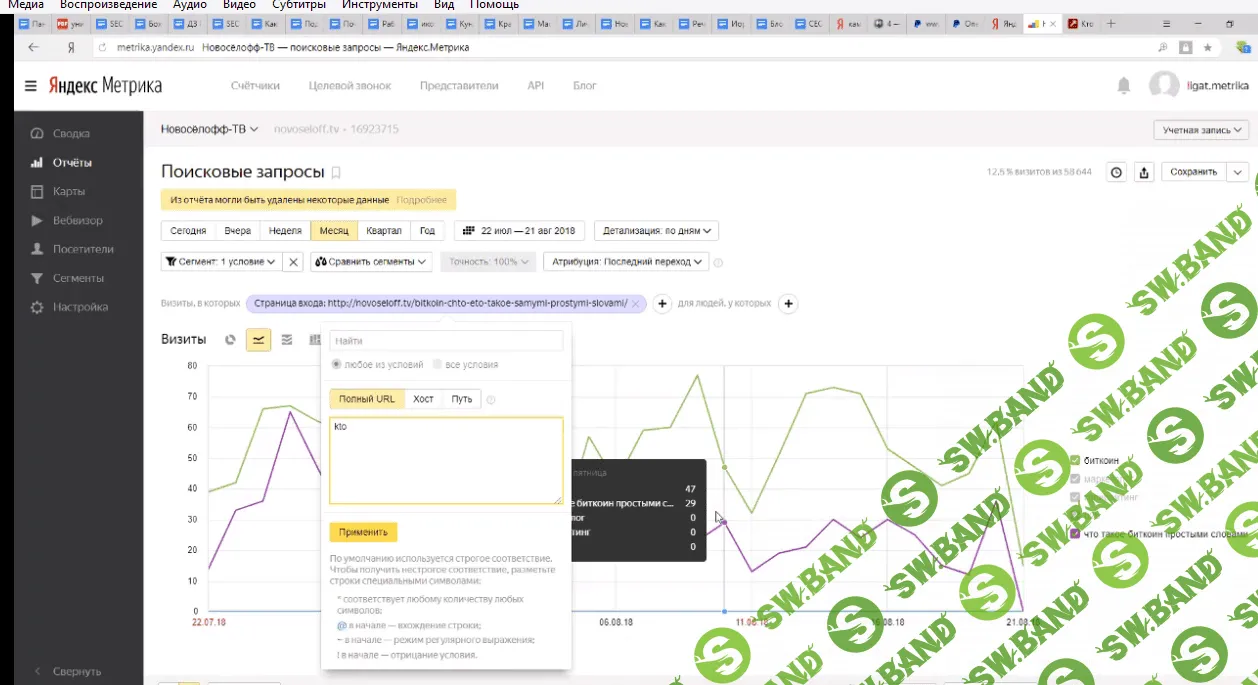This screenshot has height=685, width=1258.
Task: Open the hamburger menu next to Яндекс Метрика
Action: tap(31, 86)
